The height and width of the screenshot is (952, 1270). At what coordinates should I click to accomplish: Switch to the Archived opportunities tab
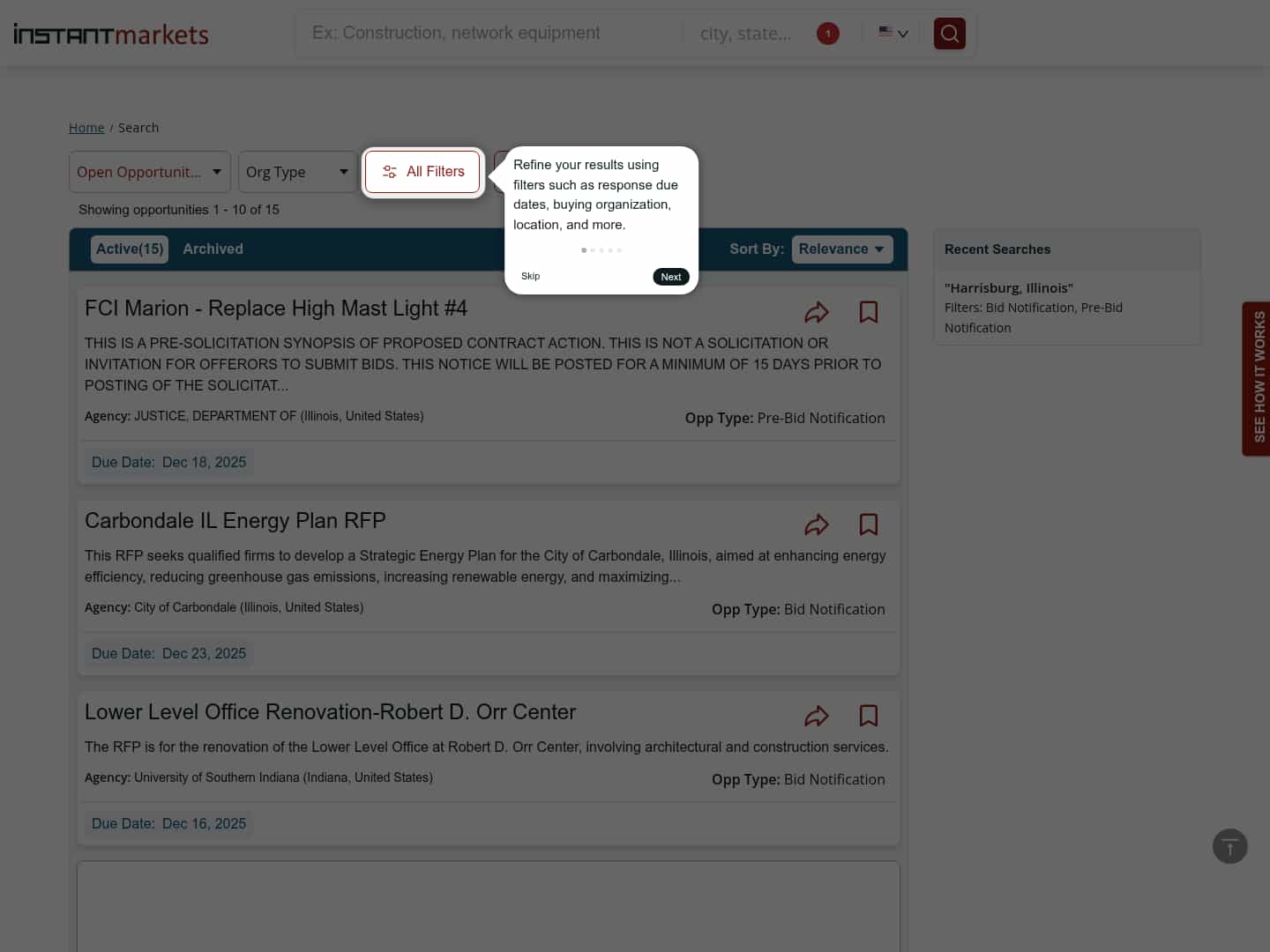(x=213, y=249)
